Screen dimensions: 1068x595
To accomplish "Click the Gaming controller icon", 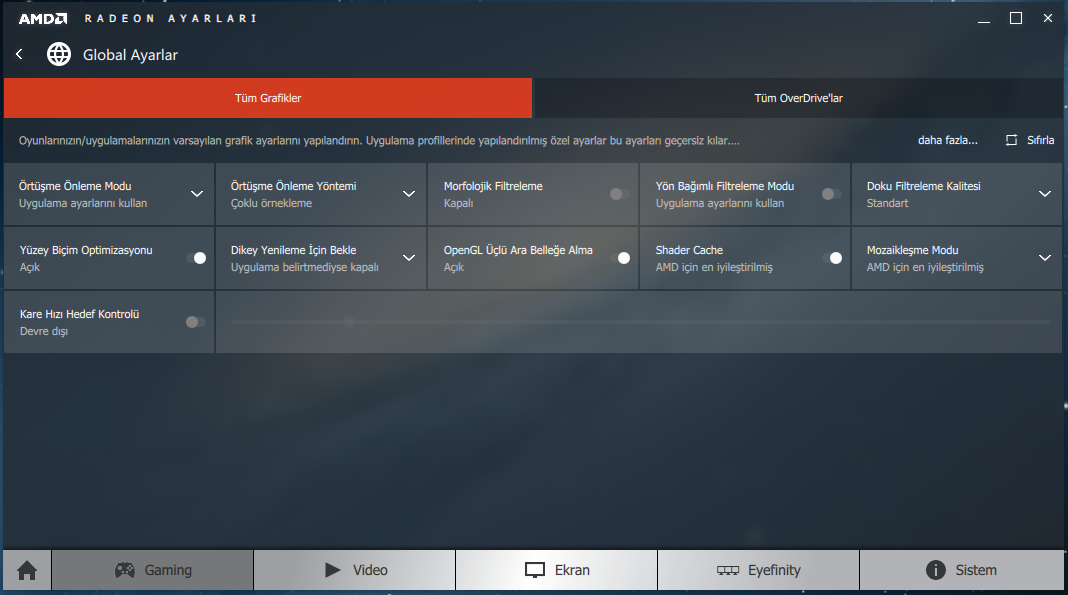I will click(124, 570).
